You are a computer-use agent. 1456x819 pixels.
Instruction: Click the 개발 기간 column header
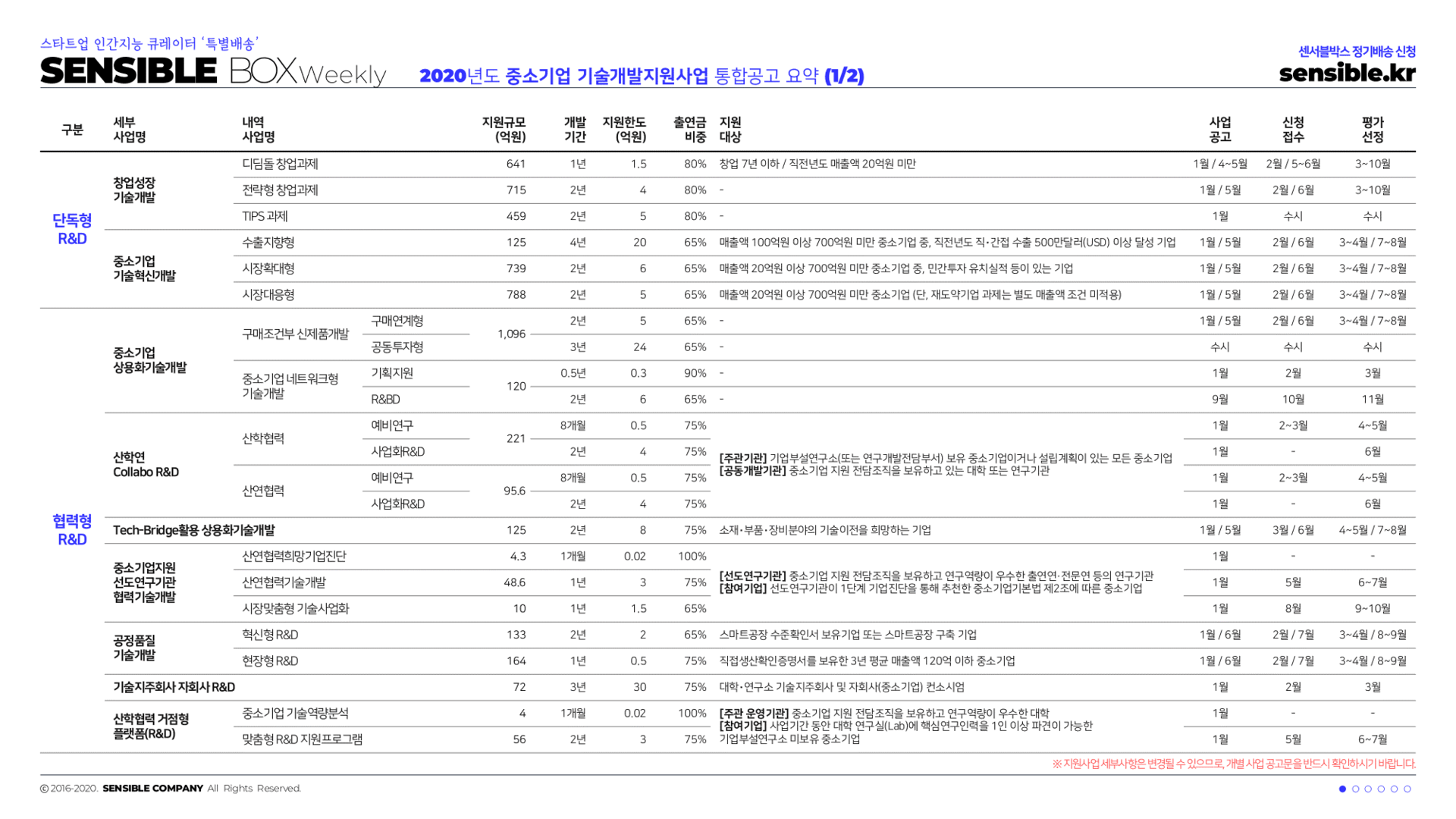tap(575, 130)
